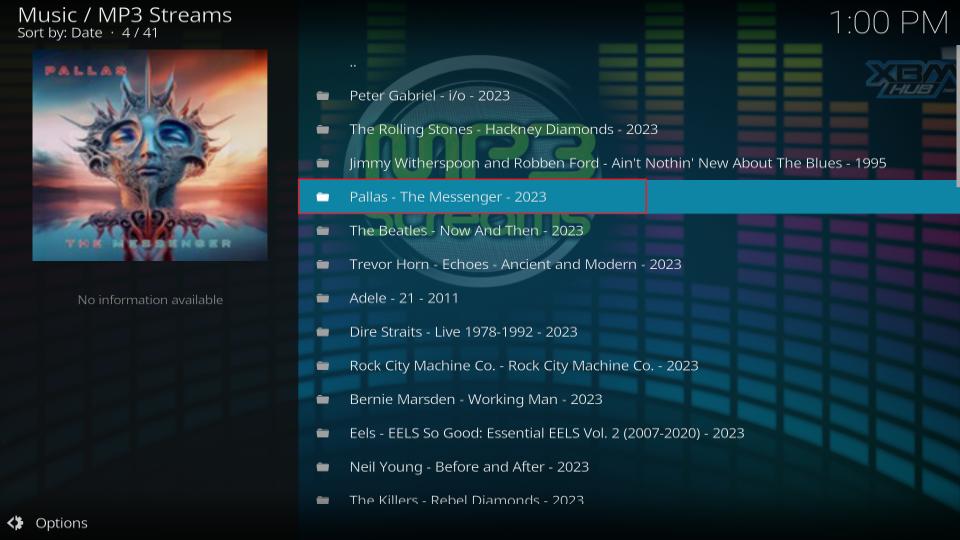Click the folder icon beside Eels entry

(x=323, y=433)
